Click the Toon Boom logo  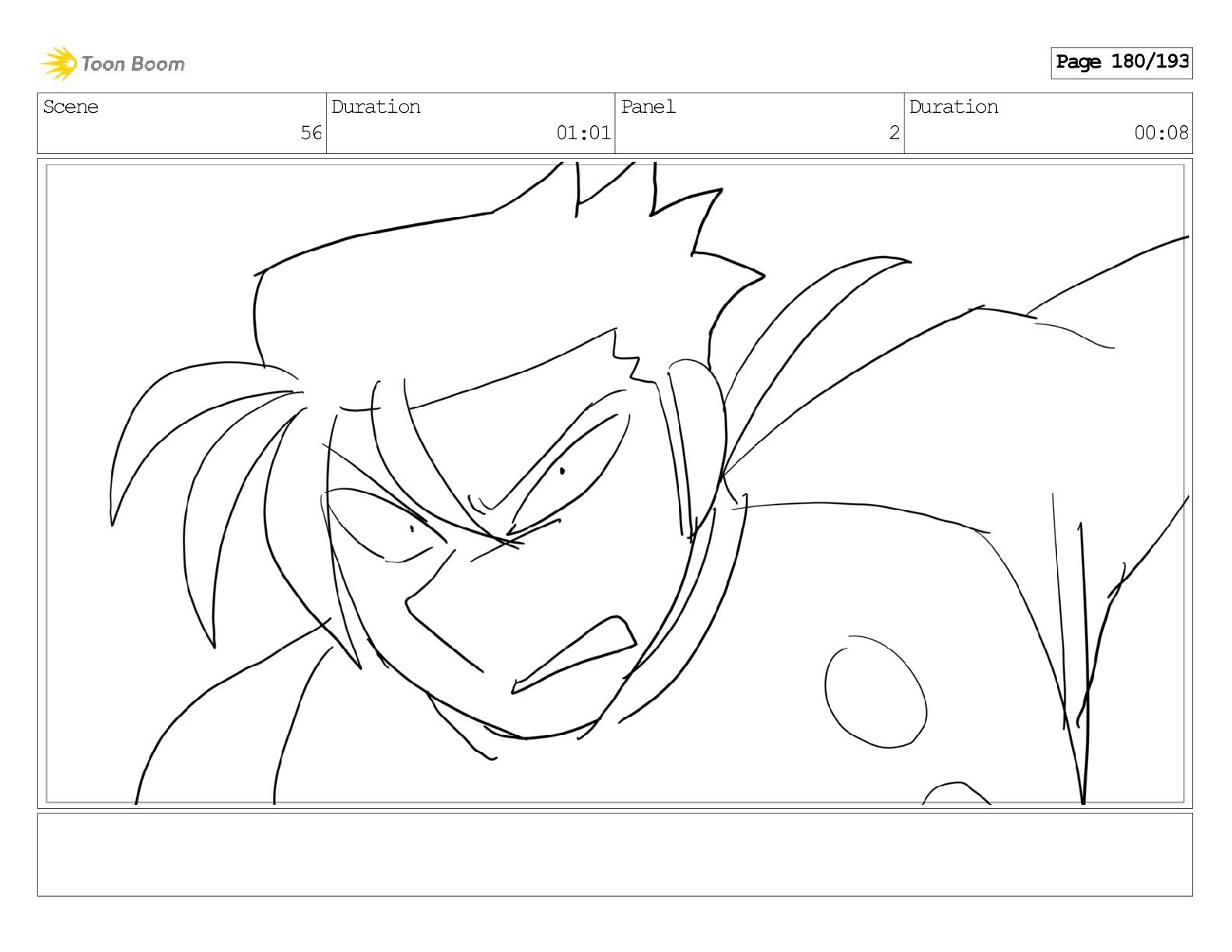click(x=113, y=64)
